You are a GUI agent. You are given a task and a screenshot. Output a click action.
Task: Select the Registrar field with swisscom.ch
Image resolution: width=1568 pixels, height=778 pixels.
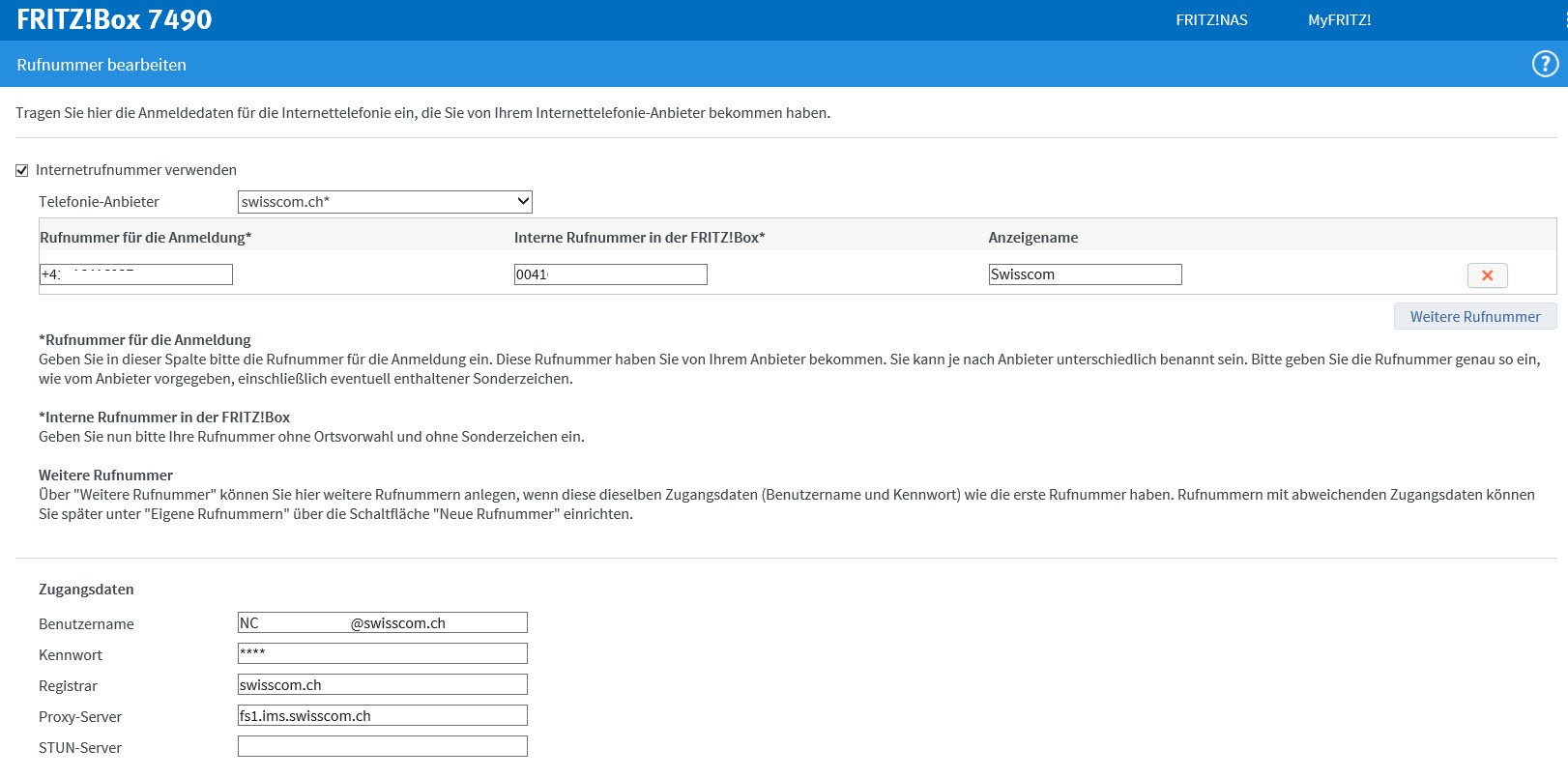pos(382,685)
